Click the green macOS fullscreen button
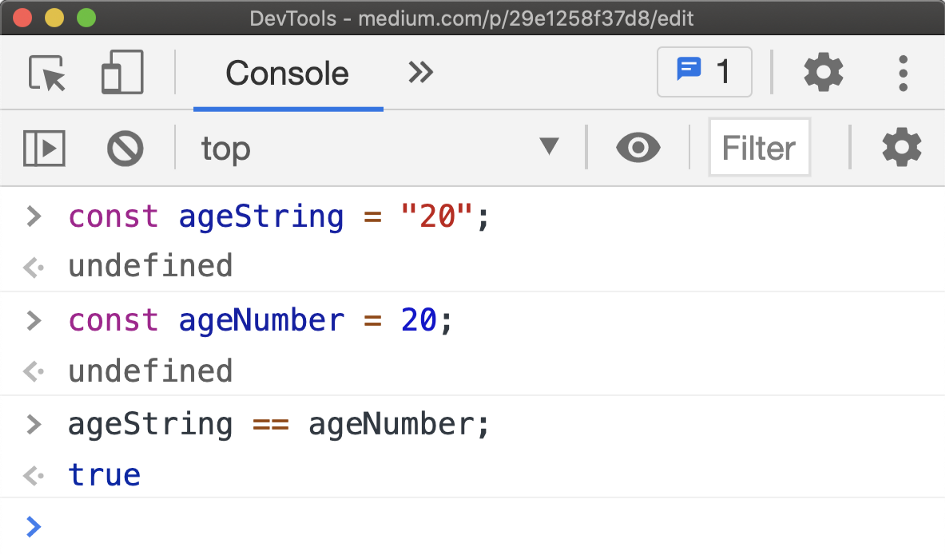Image resolution: width=945 pixels, height=554 pixels. point(86,18)
